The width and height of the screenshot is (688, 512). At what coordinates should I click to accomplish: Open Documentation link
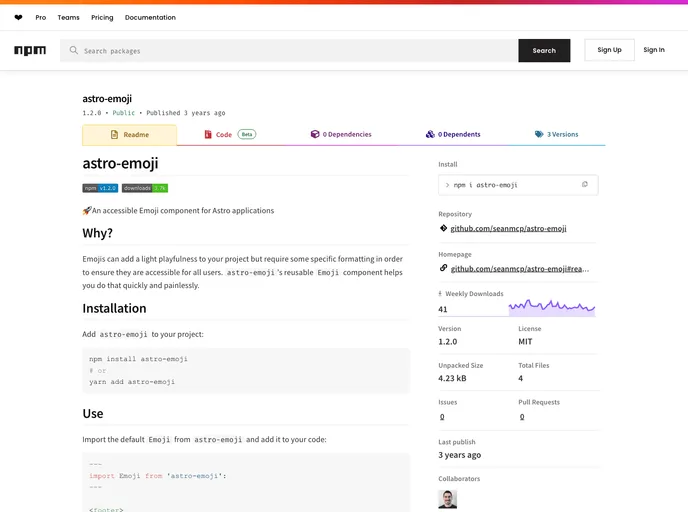[x=150, y=18]
